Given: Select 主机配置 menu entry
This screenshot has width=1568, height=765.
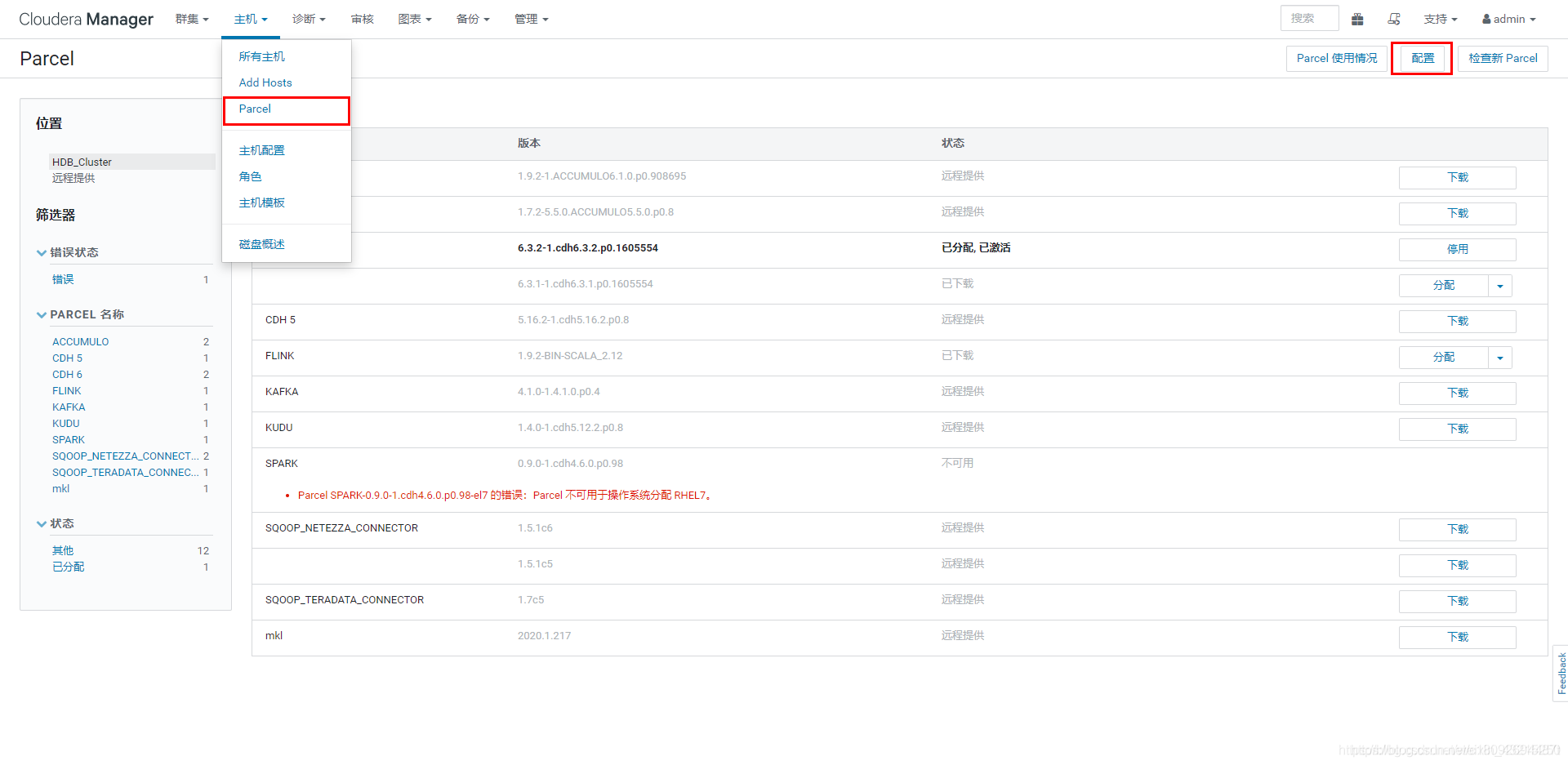Looking at the screenshot, I should click(261, 150).
